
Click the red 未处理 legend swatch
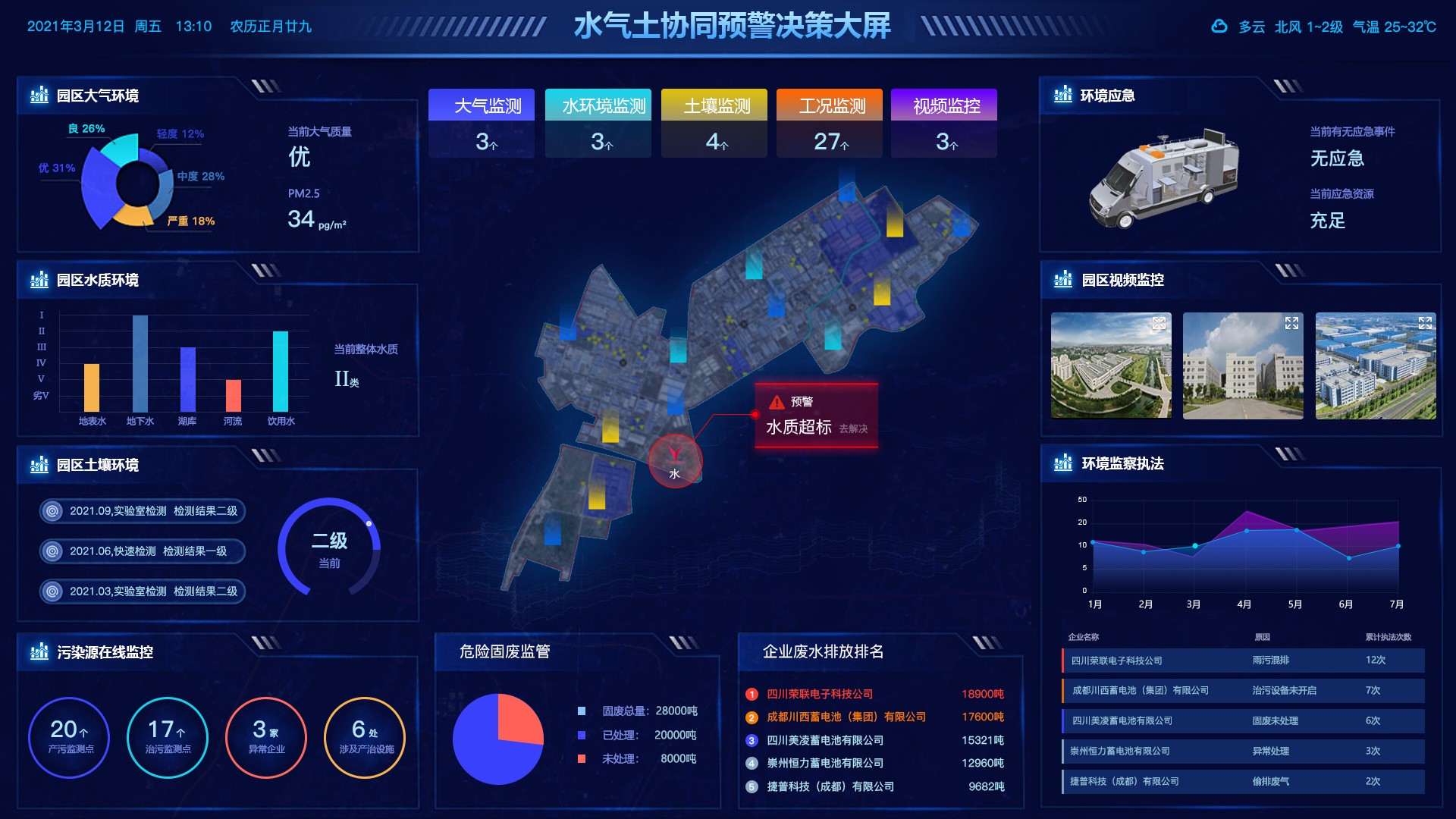[x=582, y=758]
